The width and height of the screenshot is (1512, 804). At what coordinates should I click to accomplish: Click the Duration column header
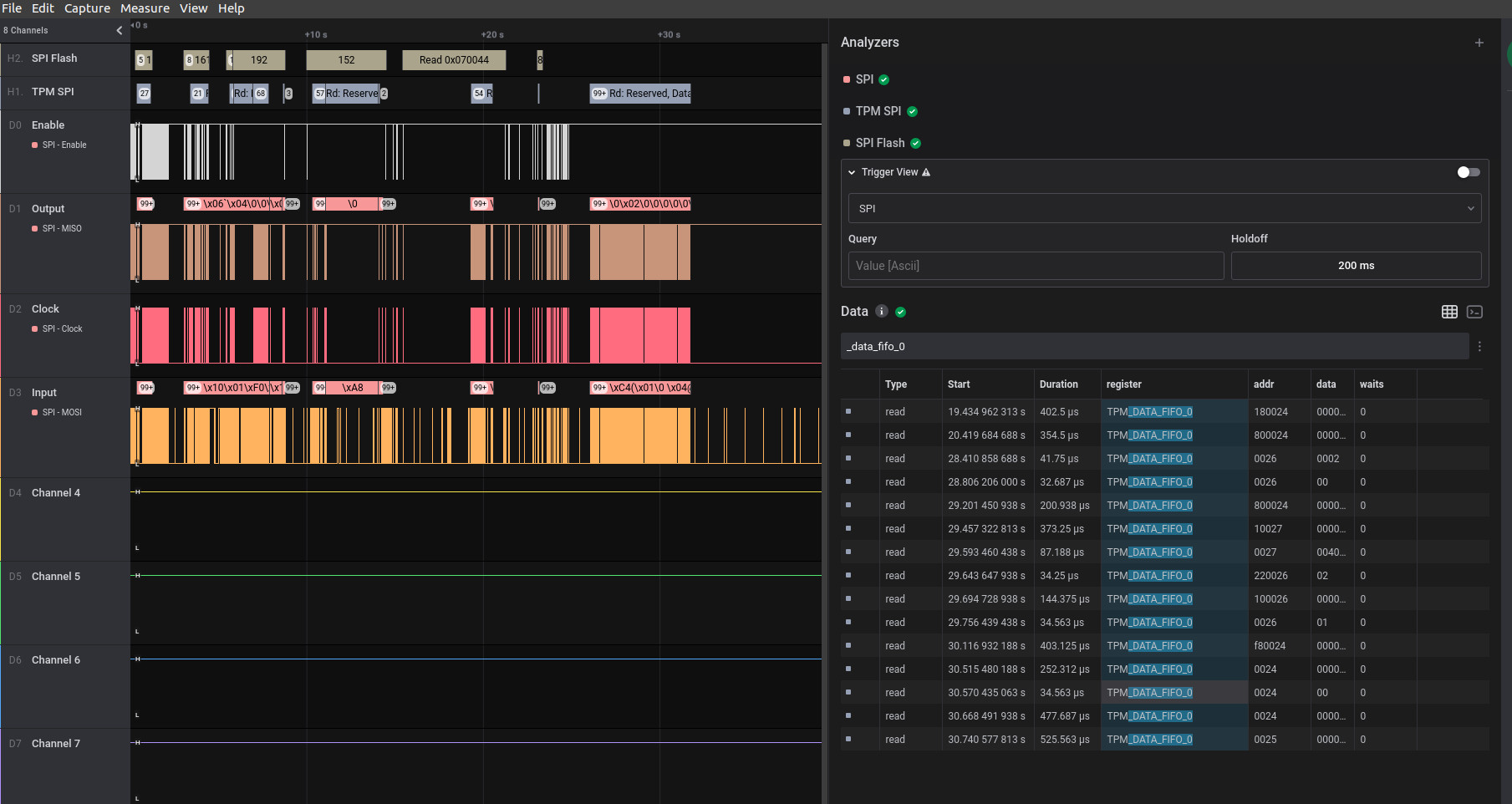click(x=1058, y=384)
